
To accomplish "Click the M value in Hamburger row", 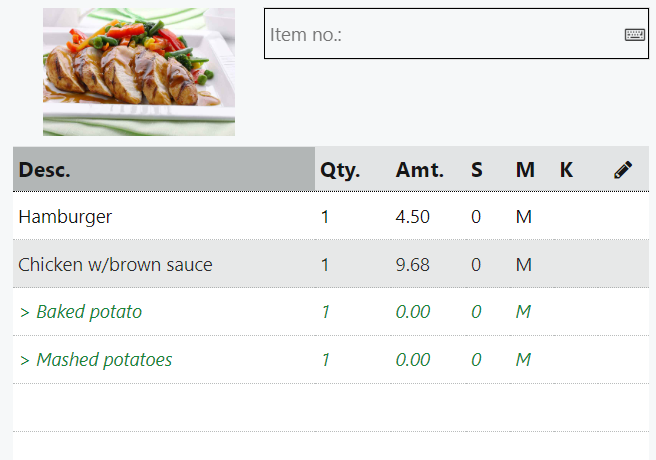I will coord(523,217).
